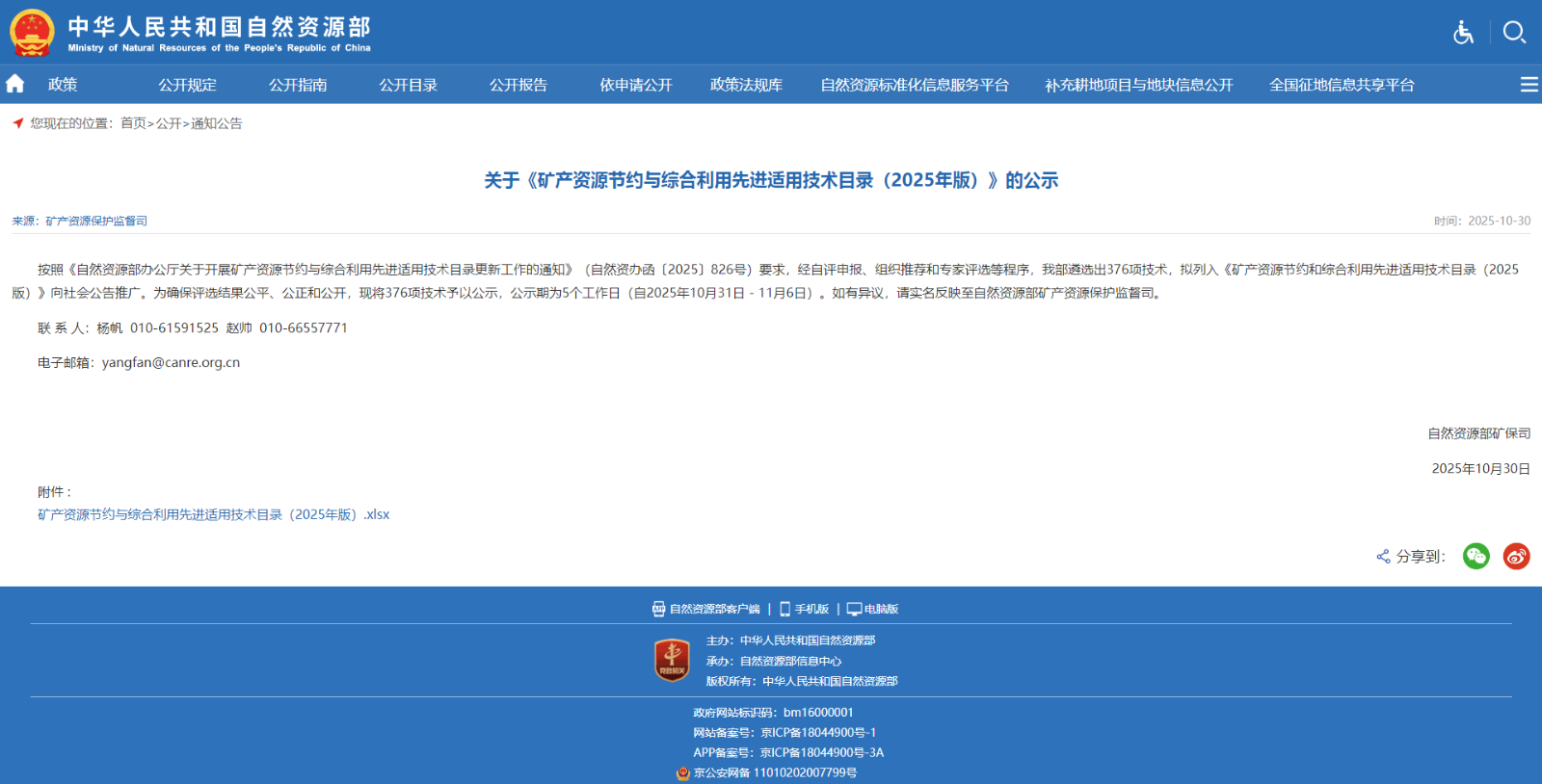Image resolution: width=1542 pixels, height=784 pixels.
Task: Click the red government agency badge icon
Action: (672, 661)
